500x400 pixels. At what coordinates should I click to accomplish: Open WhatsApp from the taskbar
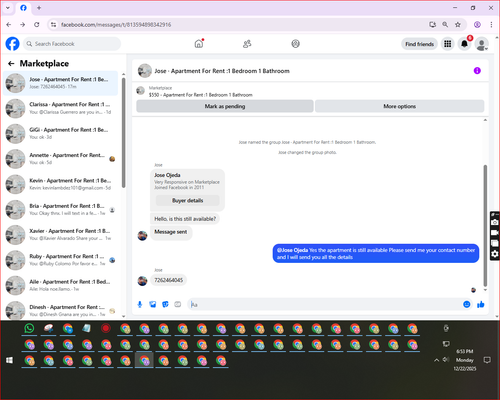click(29, 329)
